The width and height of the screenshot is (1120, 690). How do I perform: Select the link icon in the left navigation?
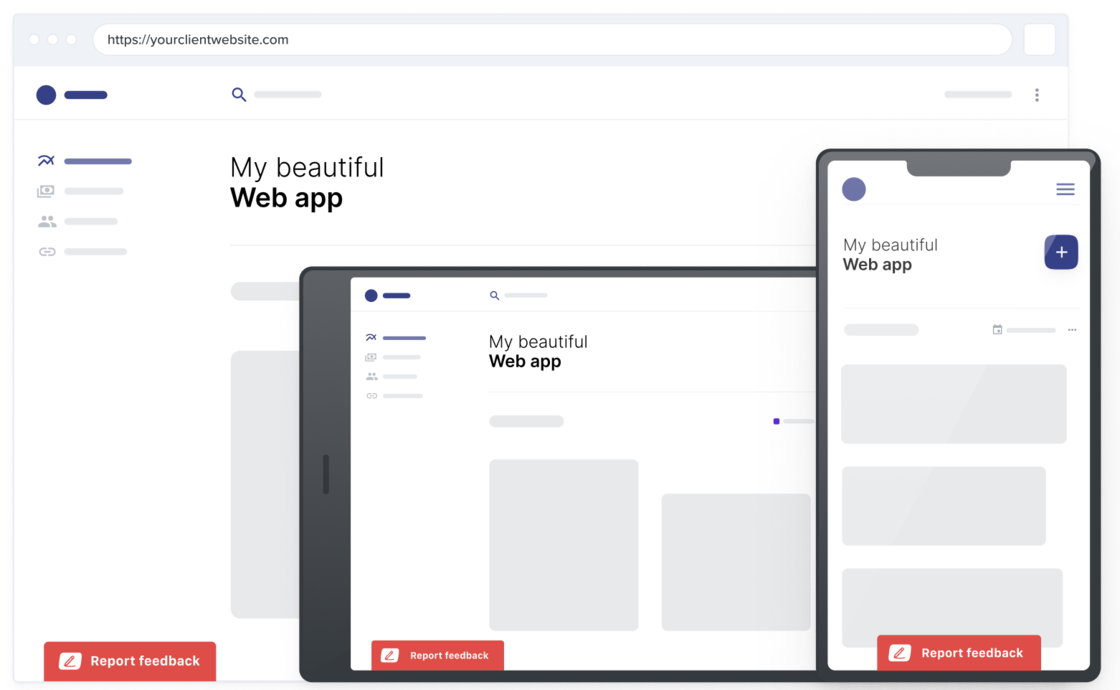pos(46,251)
